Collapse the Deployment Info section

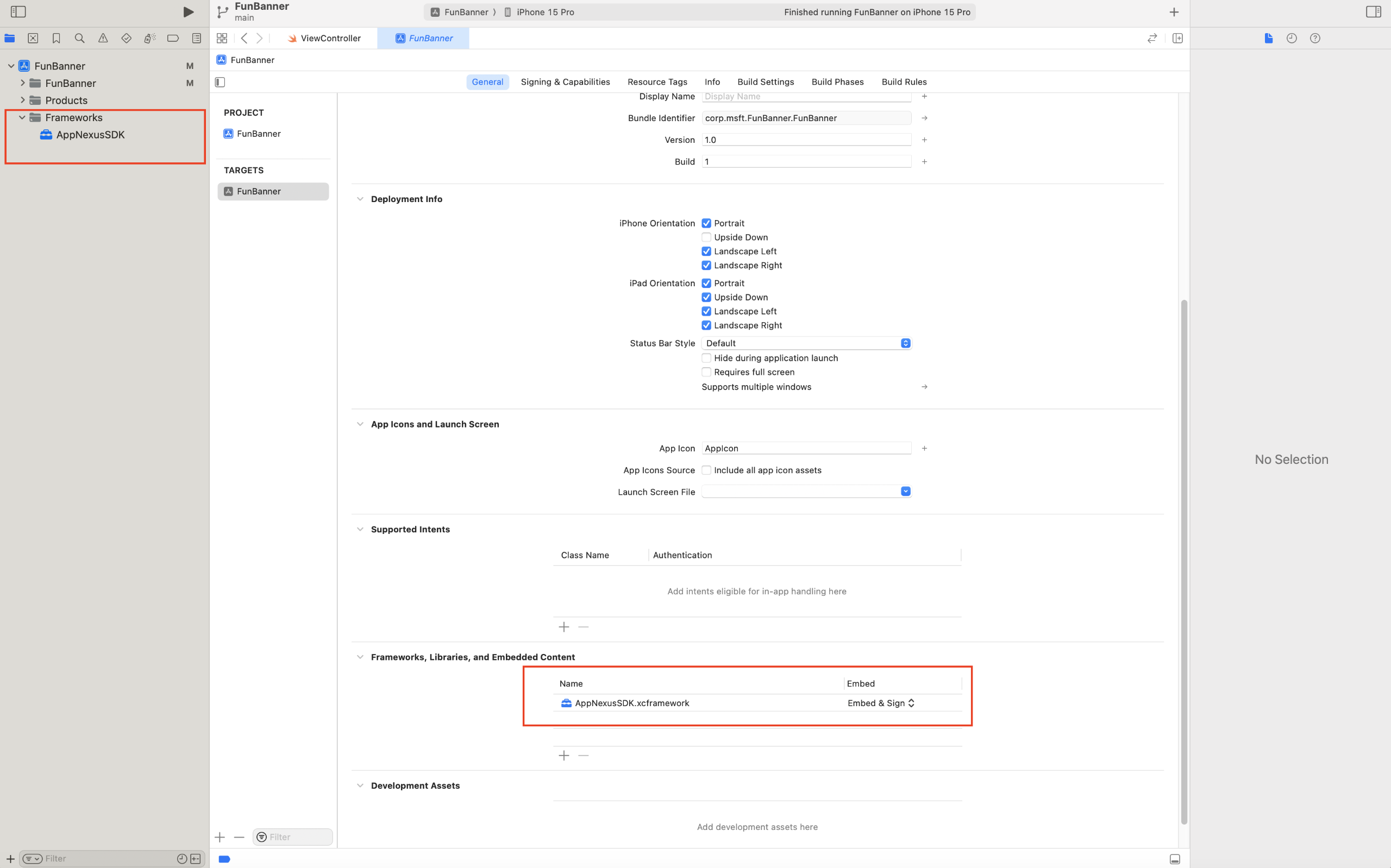point(360,199)
